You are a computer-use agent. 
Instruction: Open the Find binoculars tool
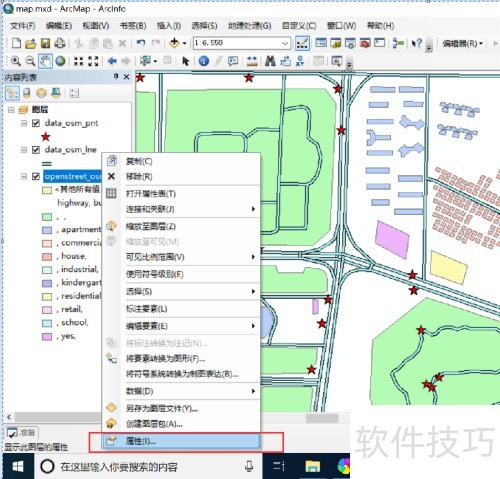[270, 61]
